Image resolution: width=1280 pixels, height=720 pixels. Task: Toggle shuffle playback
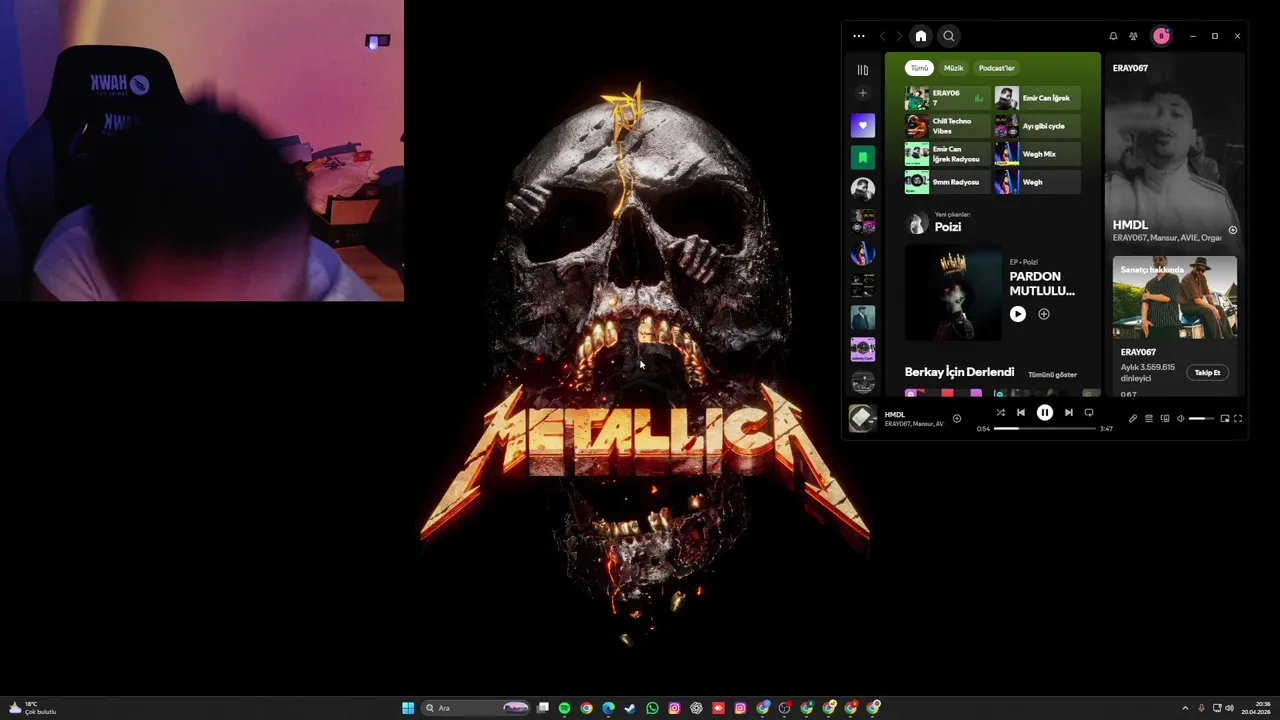1000,412
